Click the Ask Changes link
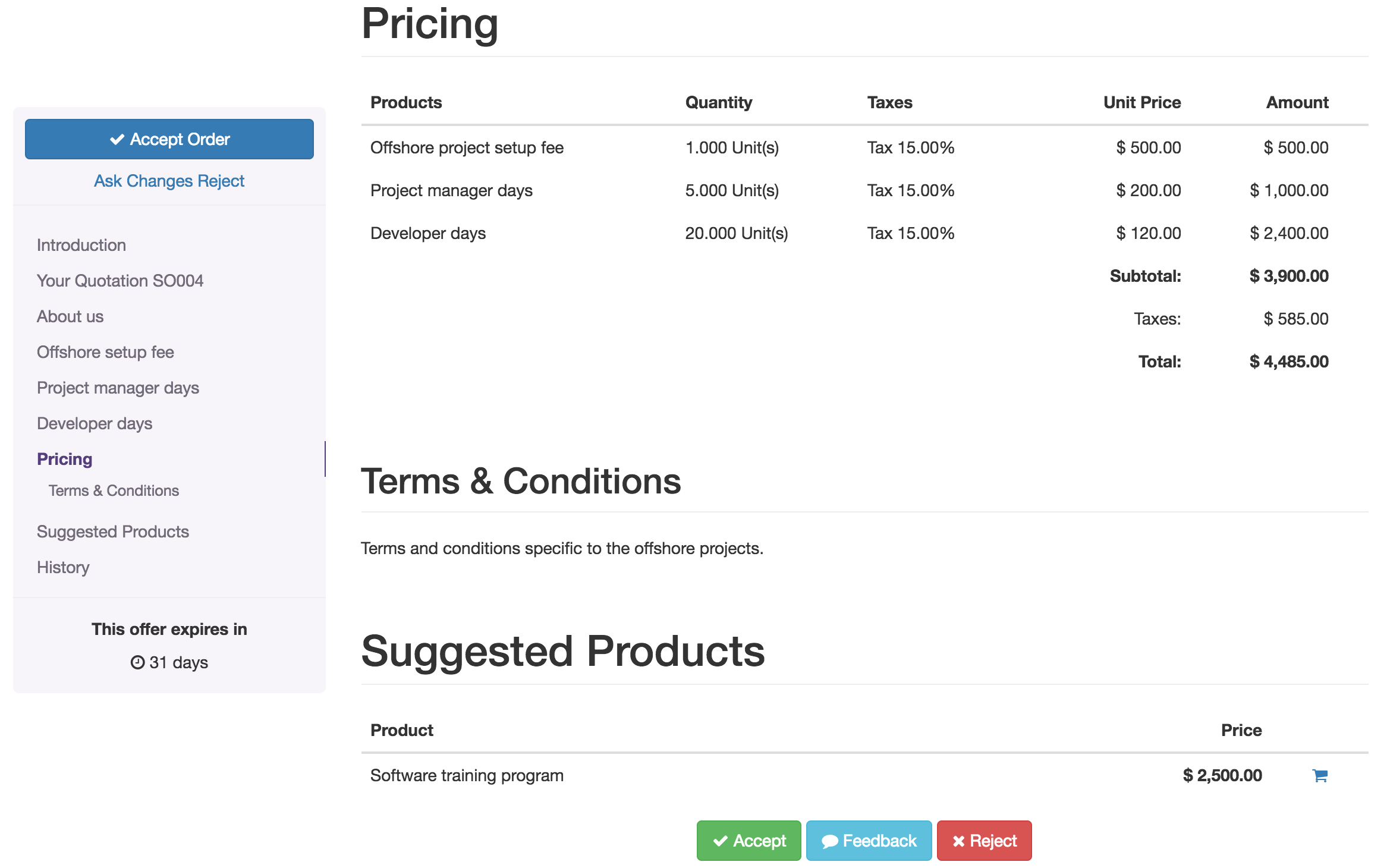This screenshot has height=868, width=1390. pos(143,181)
